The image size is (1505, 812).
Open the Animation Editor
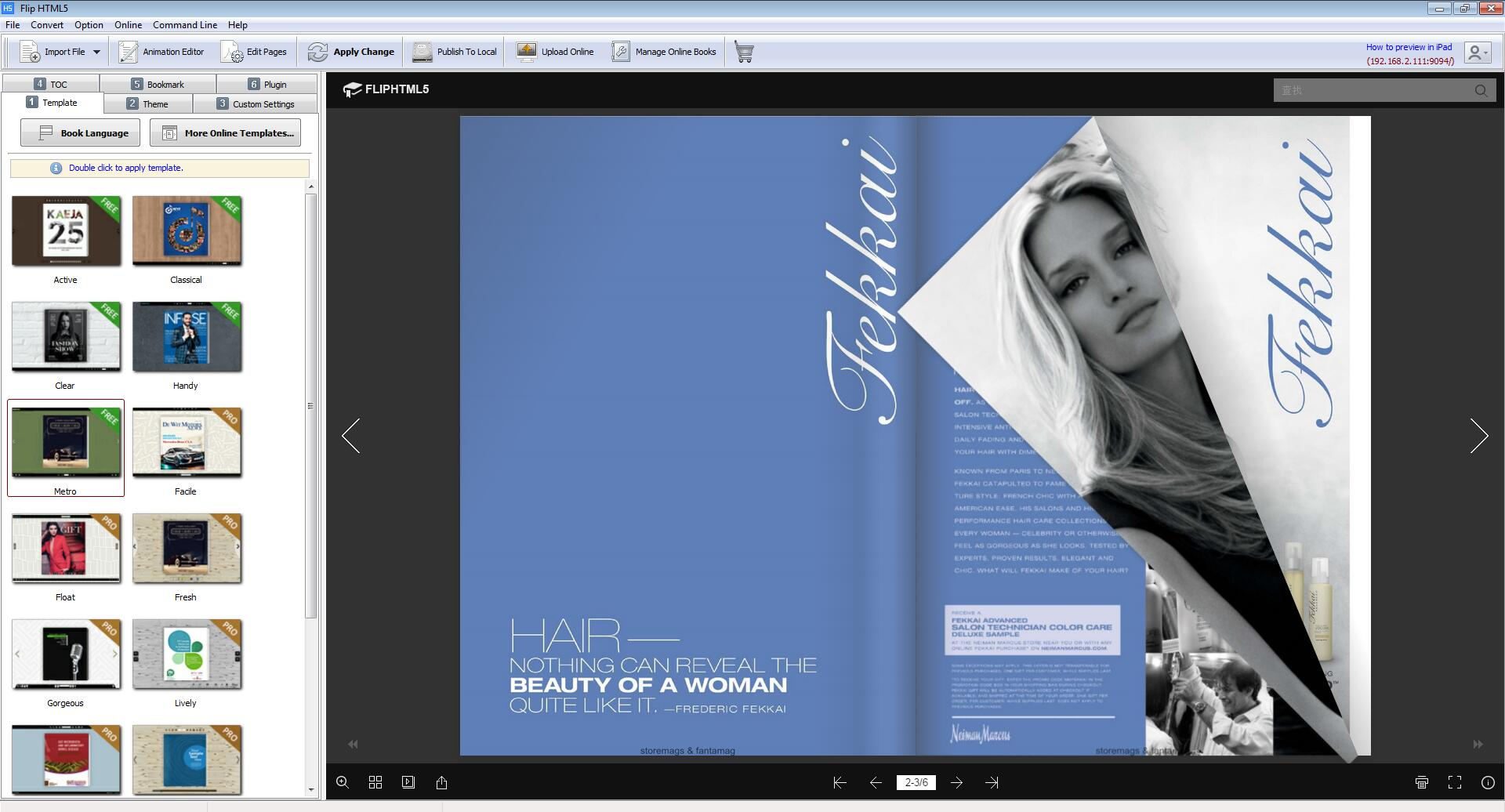click(x=161, y=52)
